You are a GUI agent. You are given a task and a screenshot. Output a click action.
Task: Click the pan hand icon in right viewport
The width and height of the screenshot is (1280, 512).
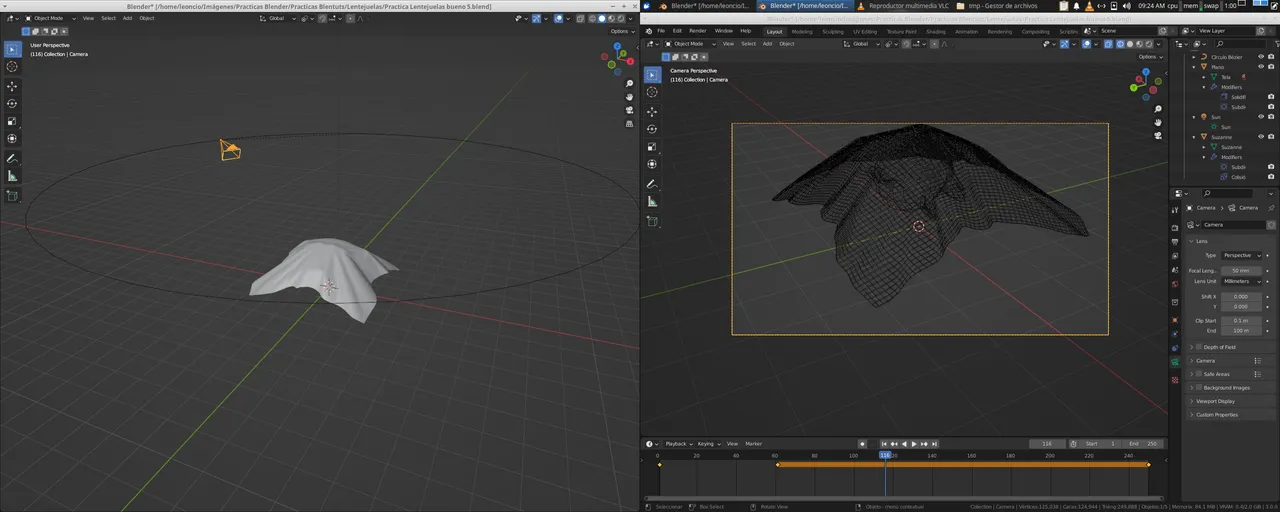(1157, 122)
